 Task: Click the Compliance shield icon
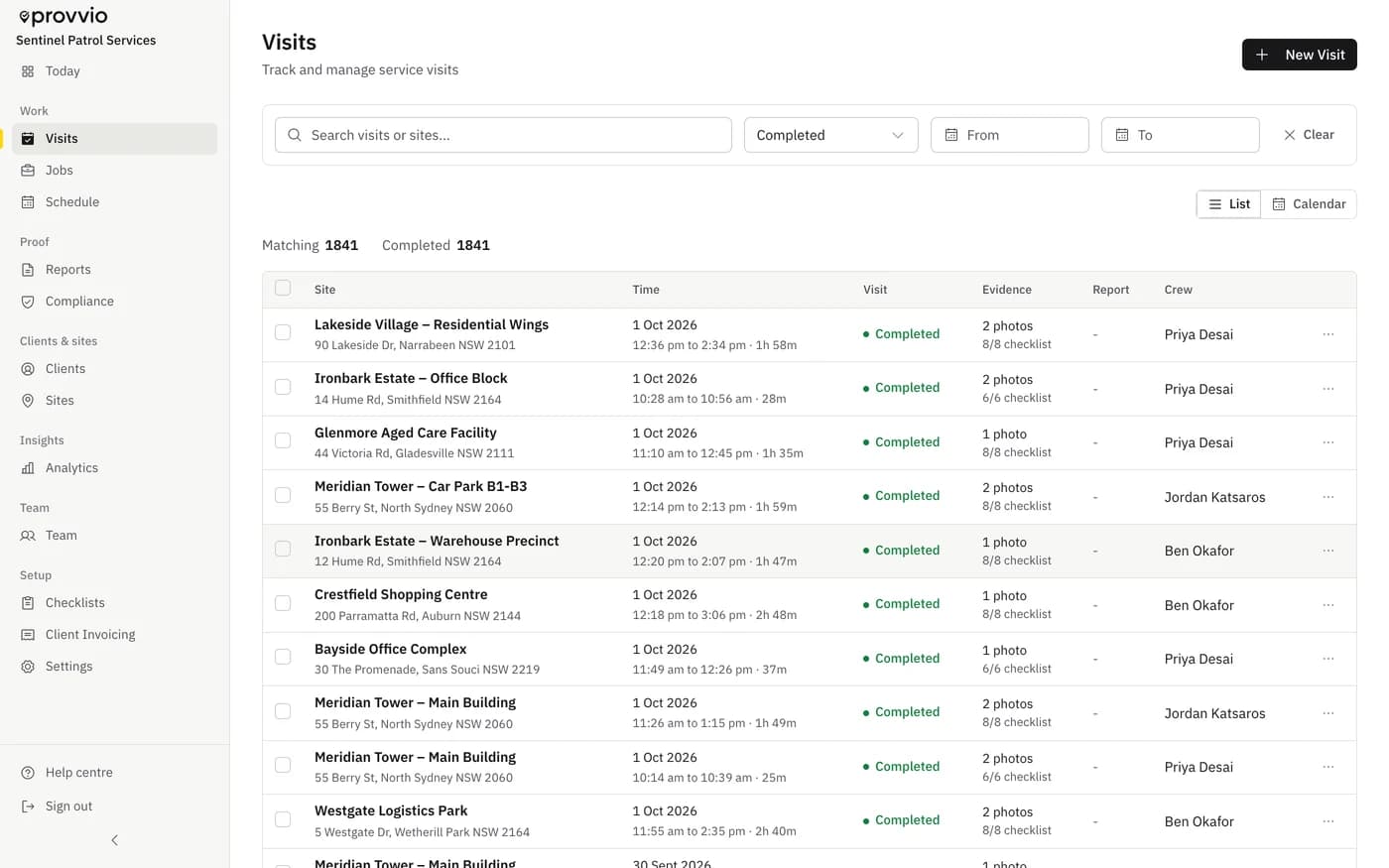[x=28, y=302]
